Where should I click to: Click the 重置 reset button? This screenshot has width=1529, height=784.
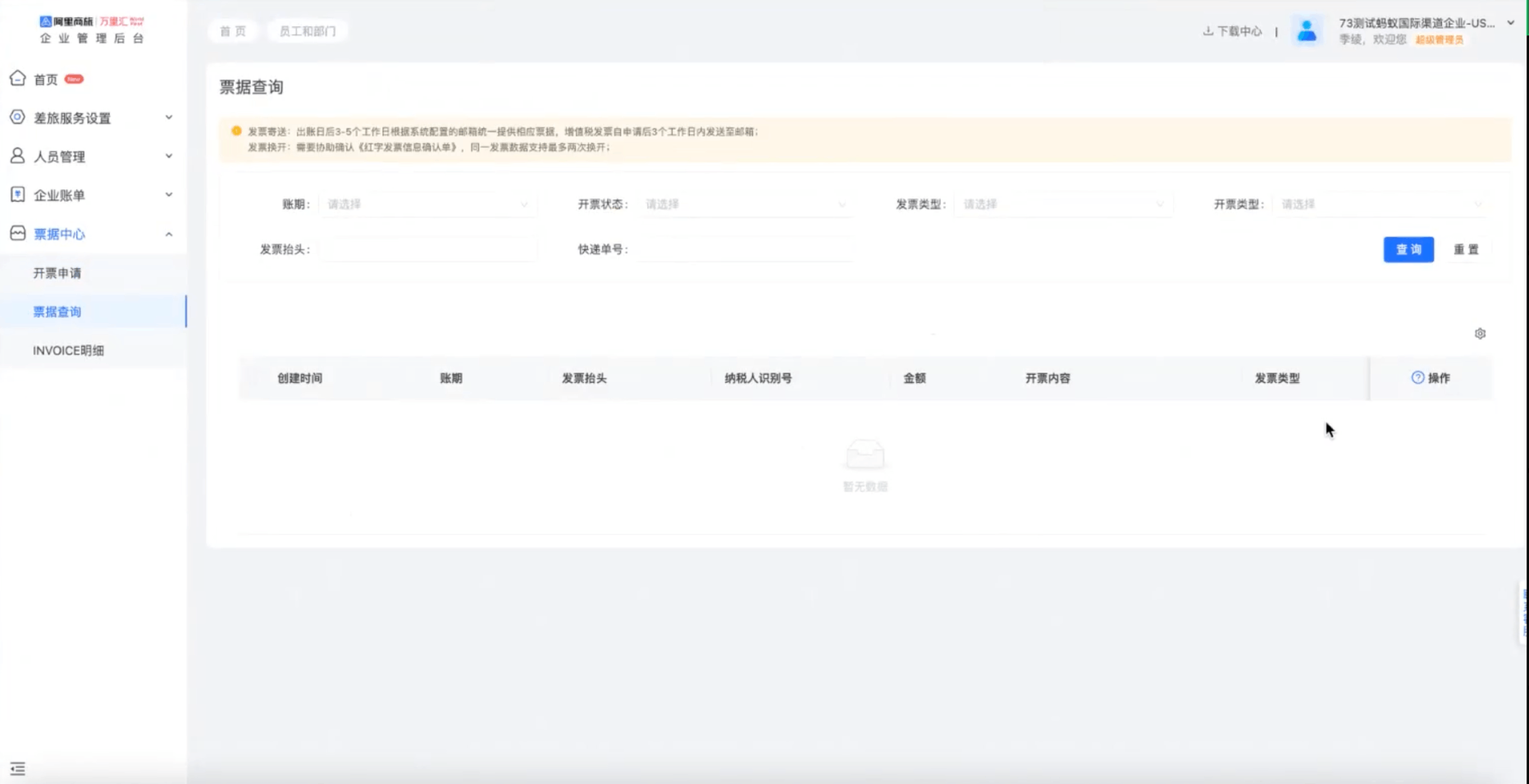coord(1466,249)
